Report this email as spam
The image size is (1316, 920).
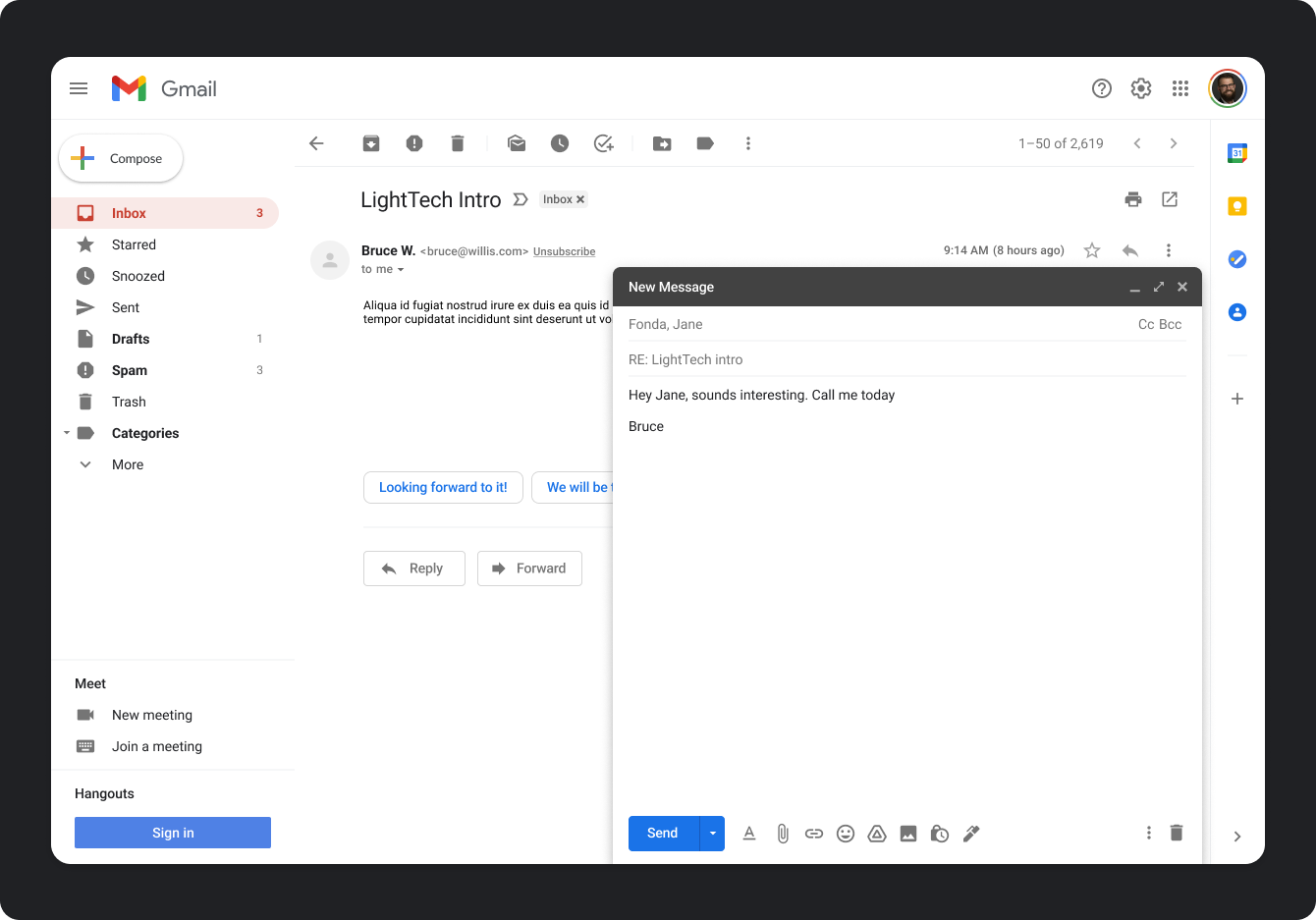point(414,143)
